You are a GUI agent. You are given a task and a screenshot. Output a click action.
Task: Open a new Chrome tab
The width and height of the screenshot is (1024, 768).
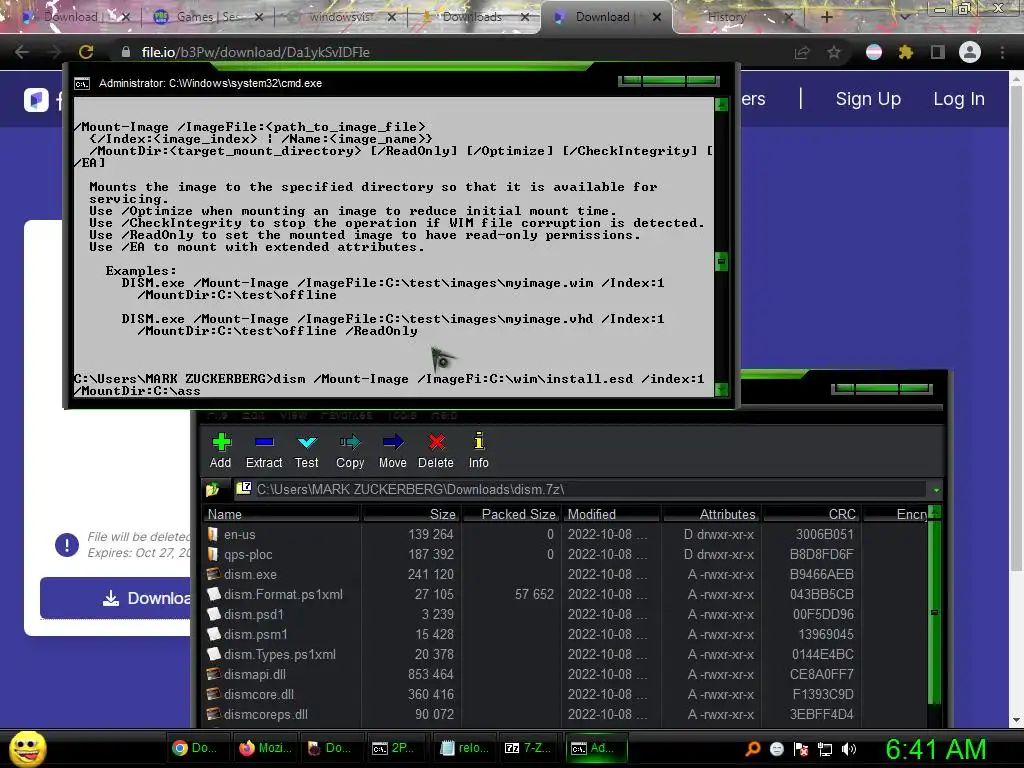(x=827, y=17)
